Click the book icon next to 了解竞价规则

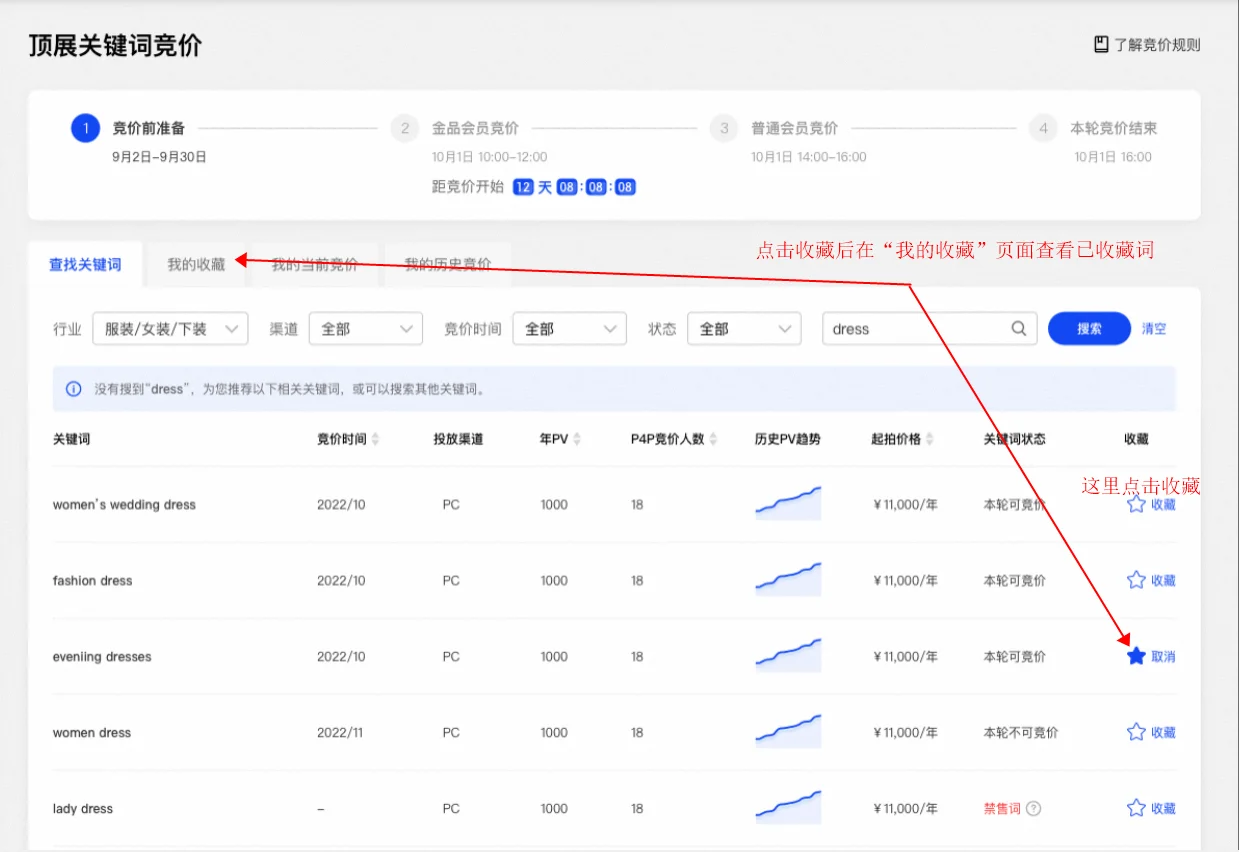tap(1101, 45)
